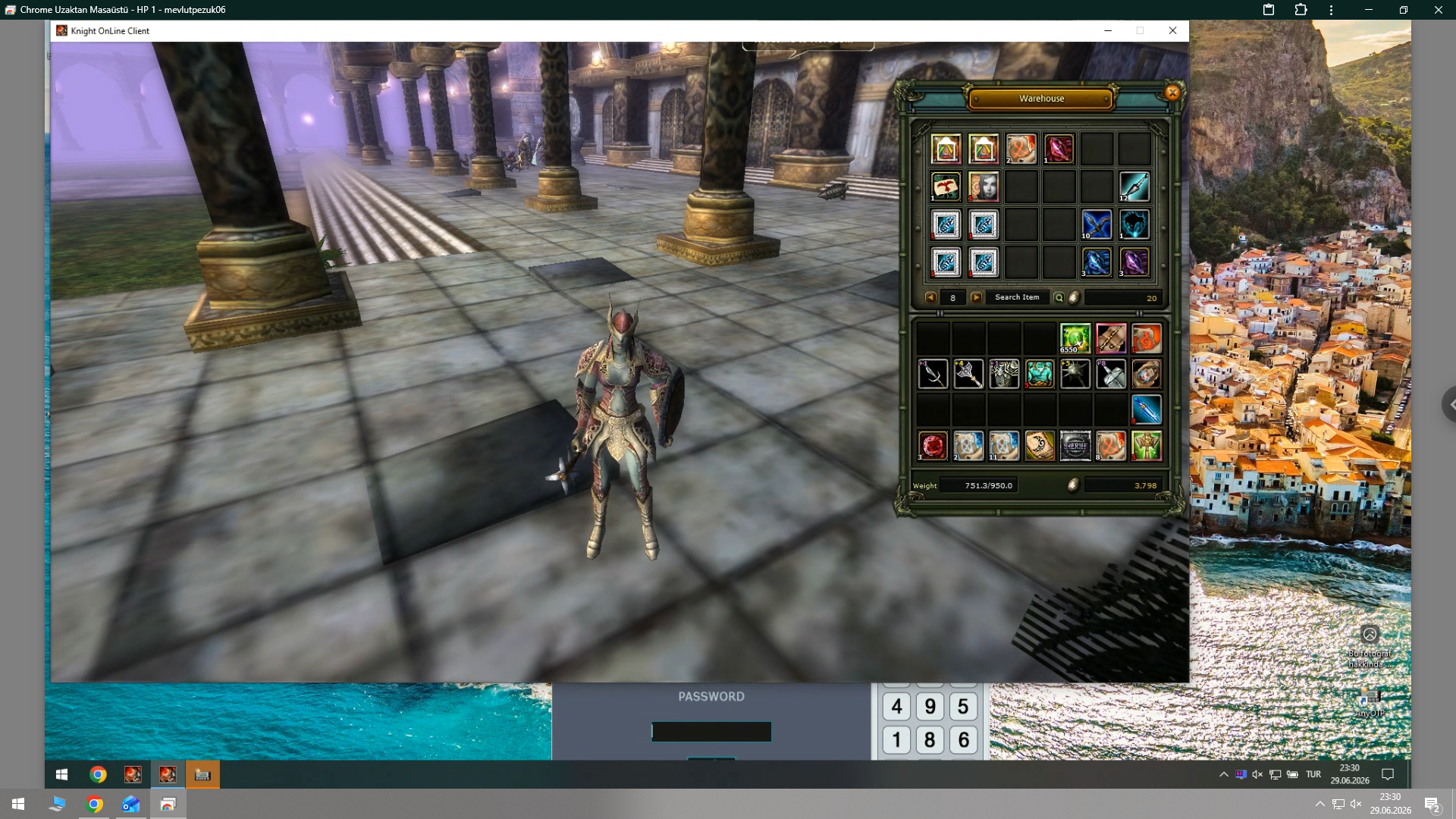
Task: Open the local Windows Start menu
Action: [x=18, y=804]
